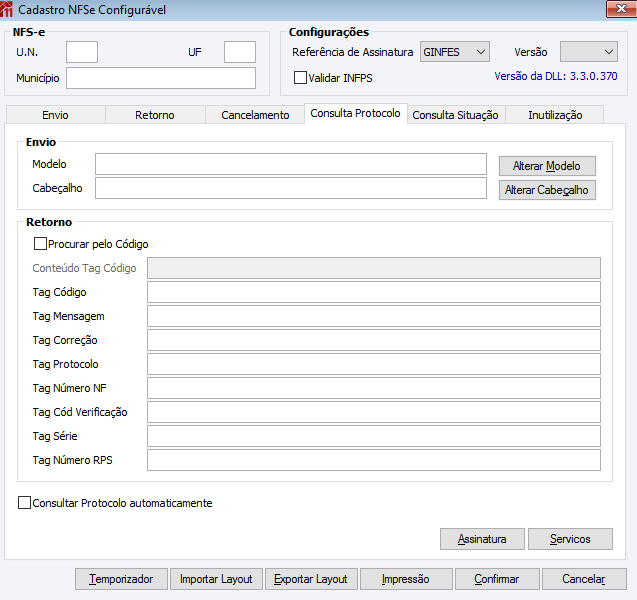Click the Conteúdo Tag Código field
The height and width of the screenshot is (600, 637).
pos(374,268)
